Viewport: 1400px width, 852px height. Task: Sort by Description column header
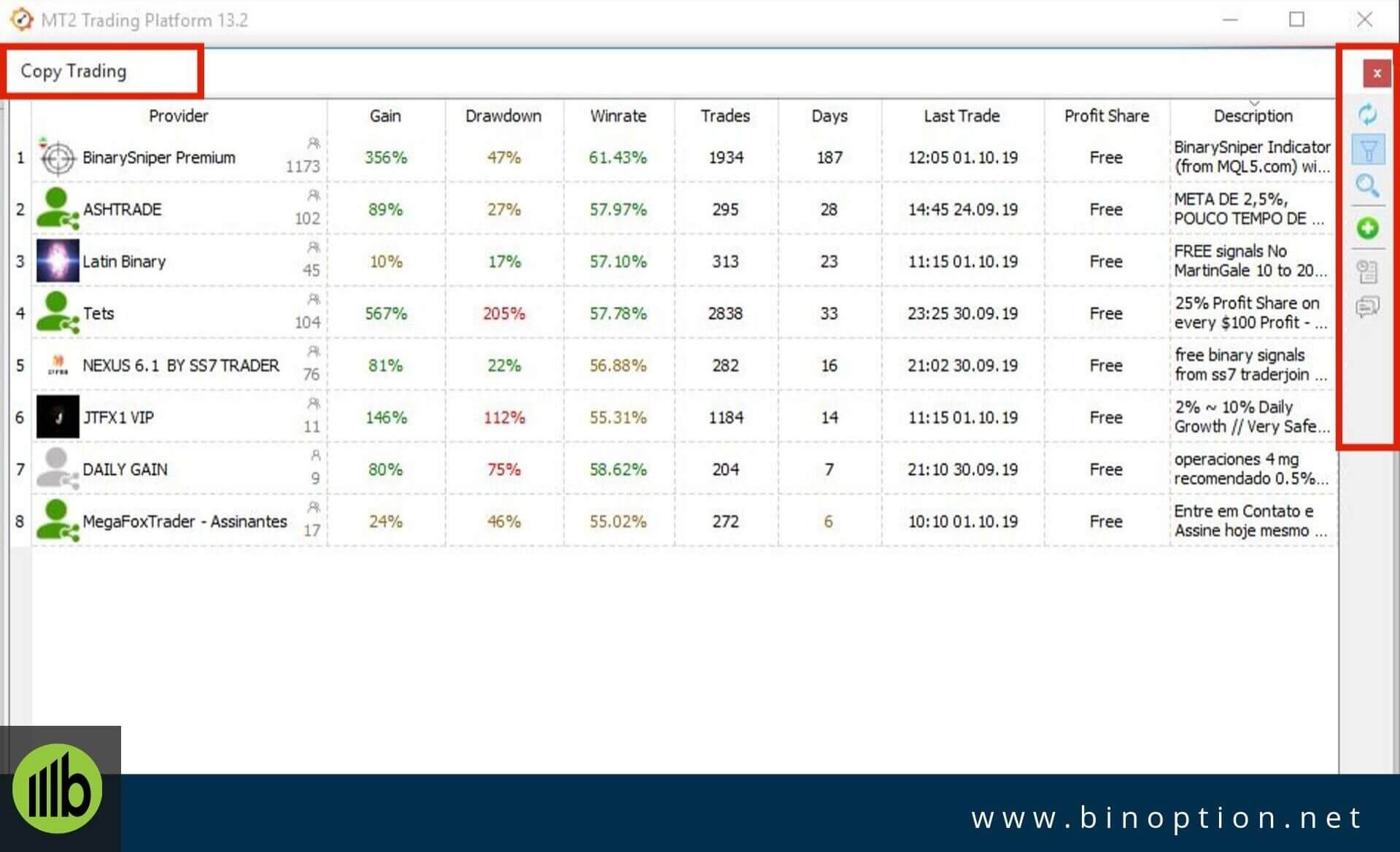[x=1253, y=115]
